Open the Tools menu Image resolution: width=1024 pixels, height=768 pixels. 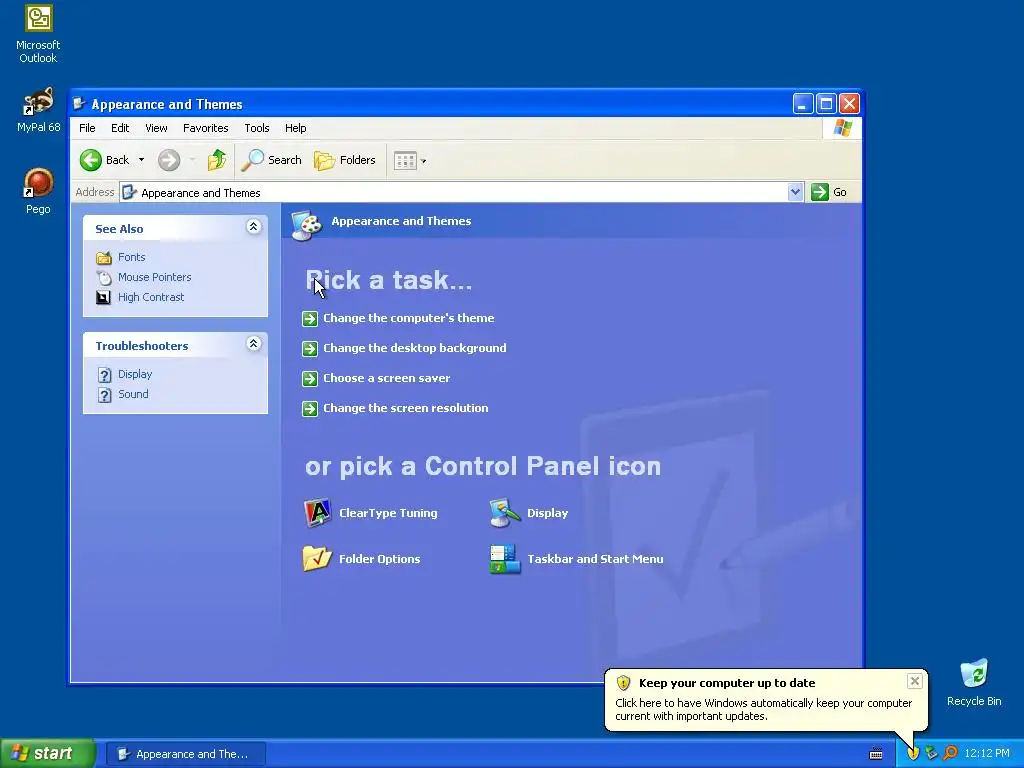point(257,128)
